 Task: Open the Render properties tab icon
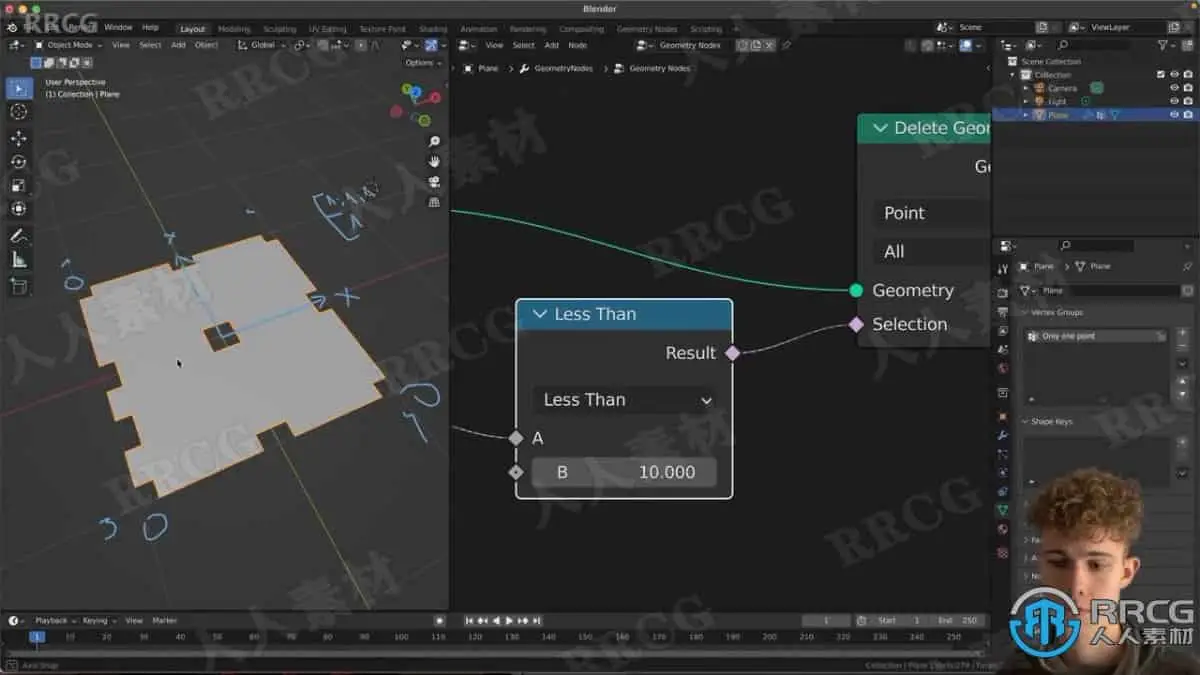click(x=1003, y=293)
